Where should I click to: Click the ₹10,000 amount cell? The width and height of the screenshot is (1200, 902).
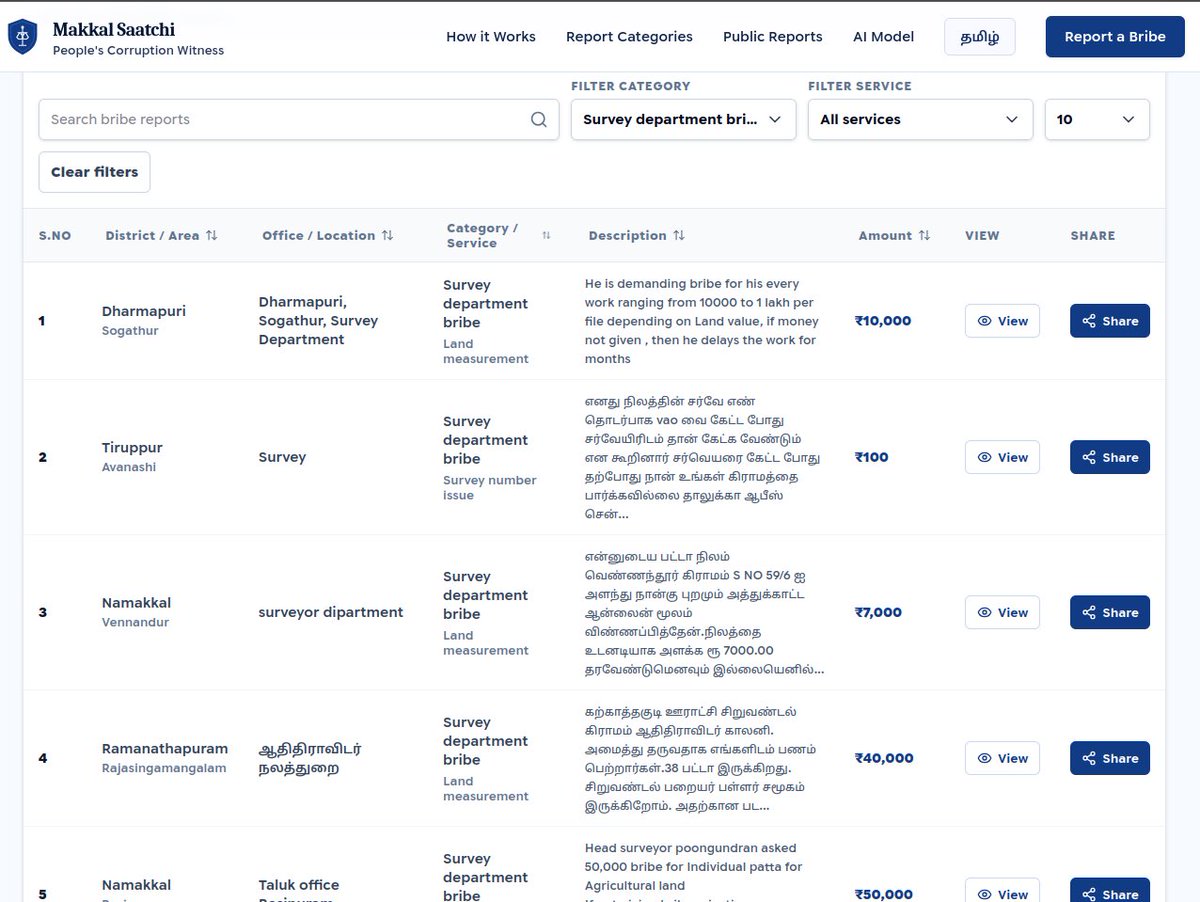pyautogui.click(x=883, y=321)
